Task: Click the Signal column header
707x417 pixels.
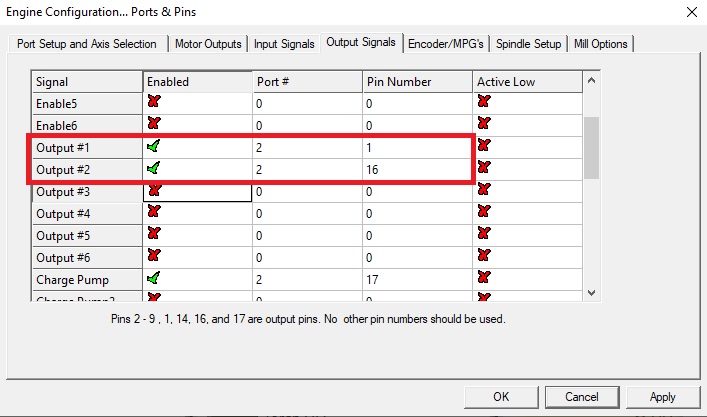Action: coord(87,82)
